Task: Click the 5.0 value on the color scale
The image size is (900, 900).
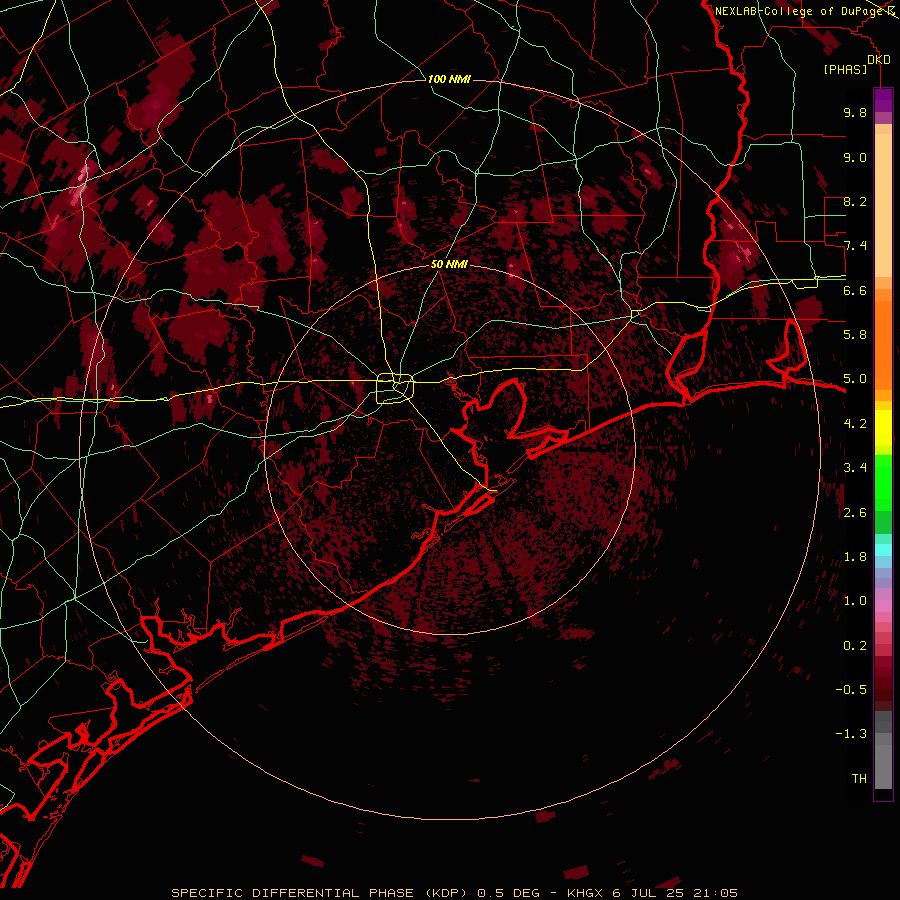Action: point(855,379)
